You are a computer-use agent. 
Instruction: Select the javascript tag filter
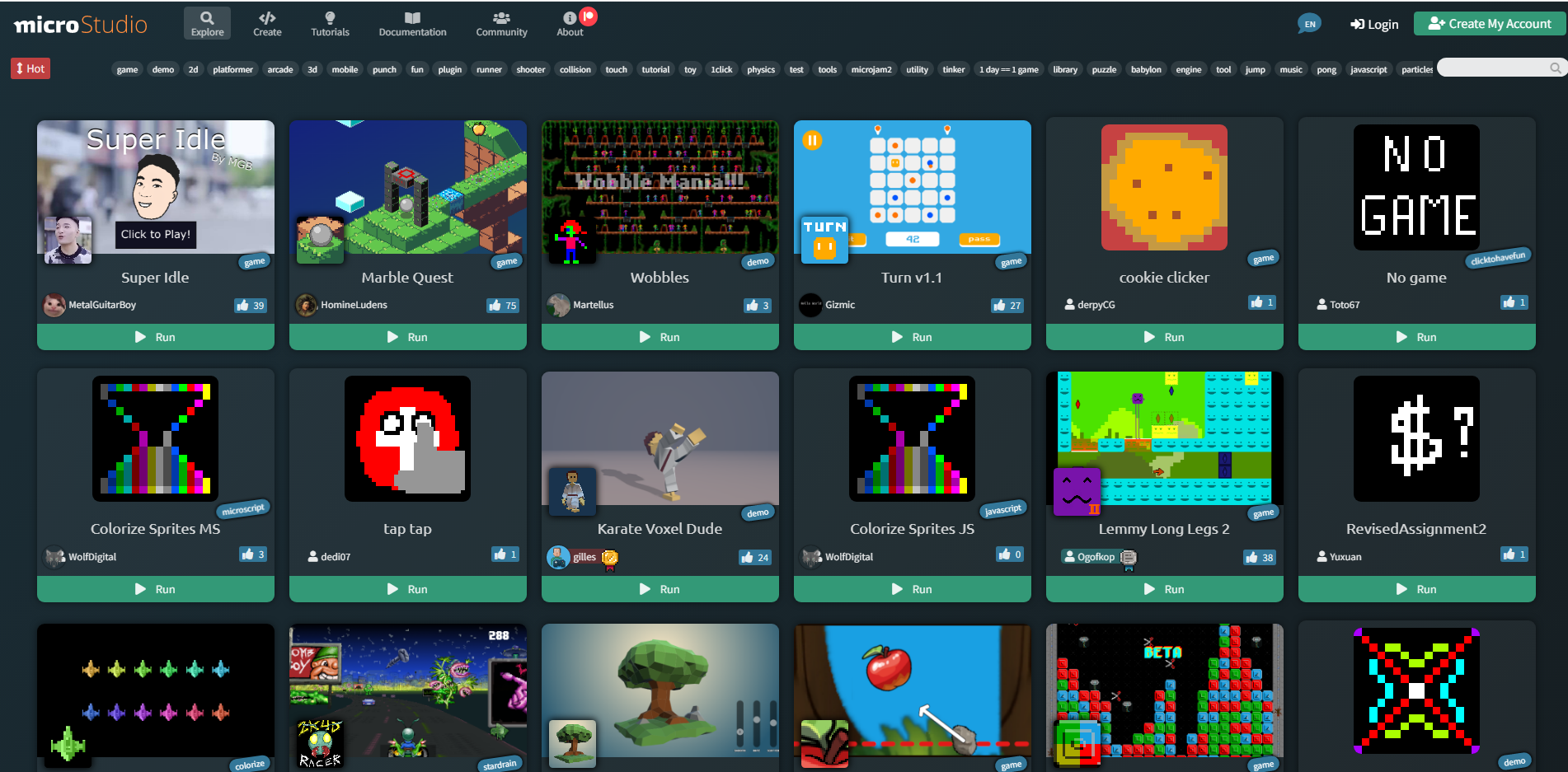coord(1368,69)
